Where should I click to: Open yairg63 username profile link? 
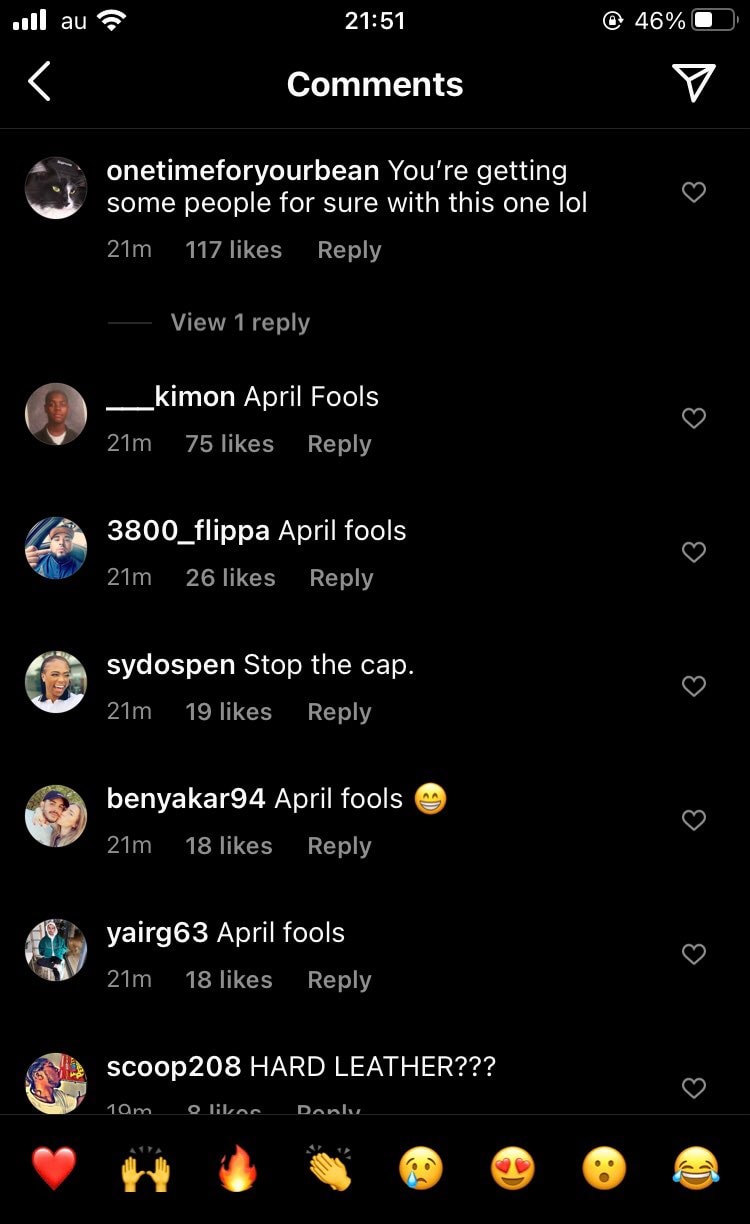click(x=157, y=933)
